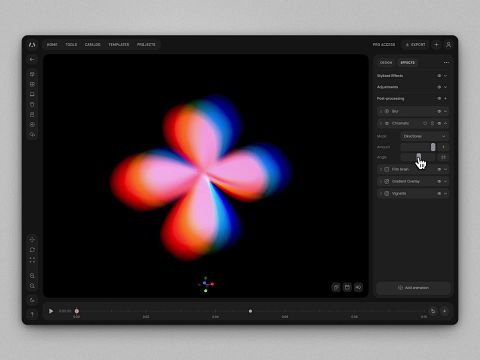This screenshot has height=360, width=480.
Task: Click the Add animation button
Action: click(413, 288)
